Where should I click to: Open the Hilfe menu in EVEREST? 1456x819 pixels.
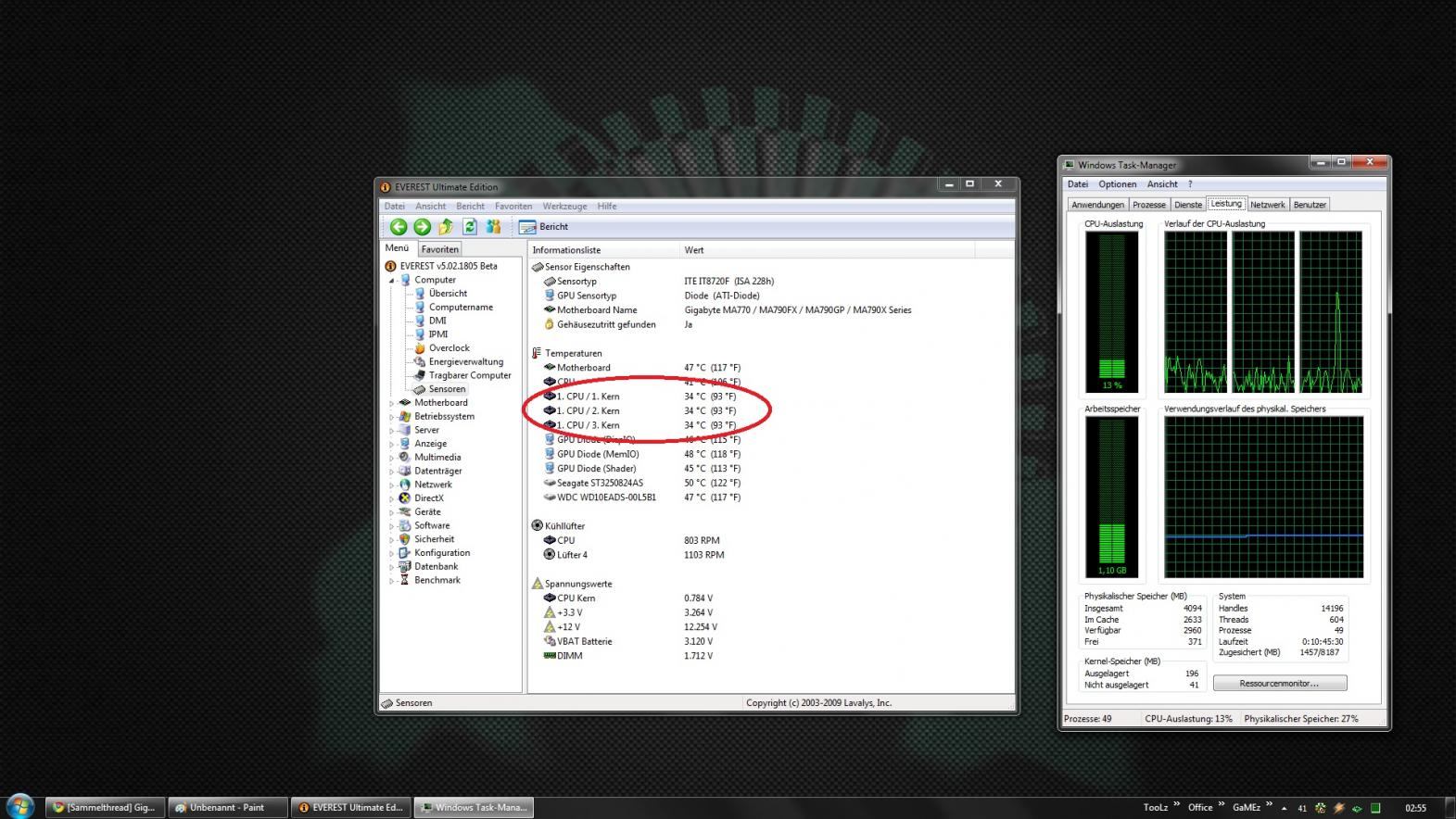point(607,207)
